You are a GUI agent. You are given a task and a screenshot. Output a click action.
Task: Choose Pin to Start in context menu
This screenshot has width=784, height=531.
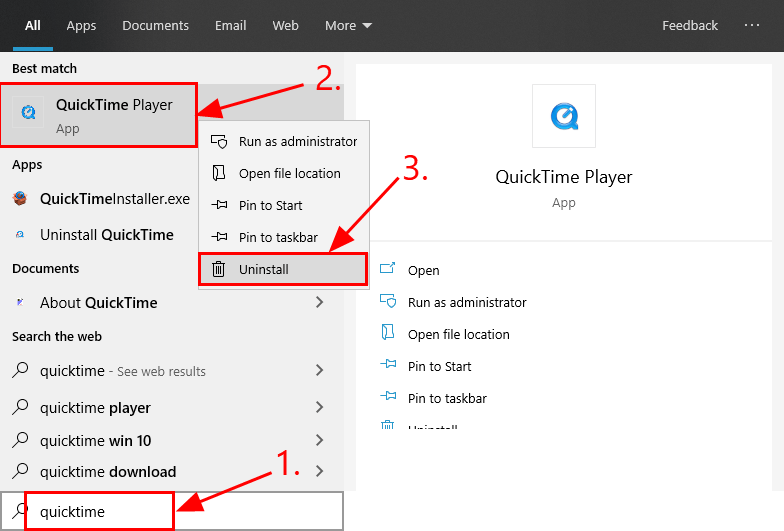(x=284, y=206)
